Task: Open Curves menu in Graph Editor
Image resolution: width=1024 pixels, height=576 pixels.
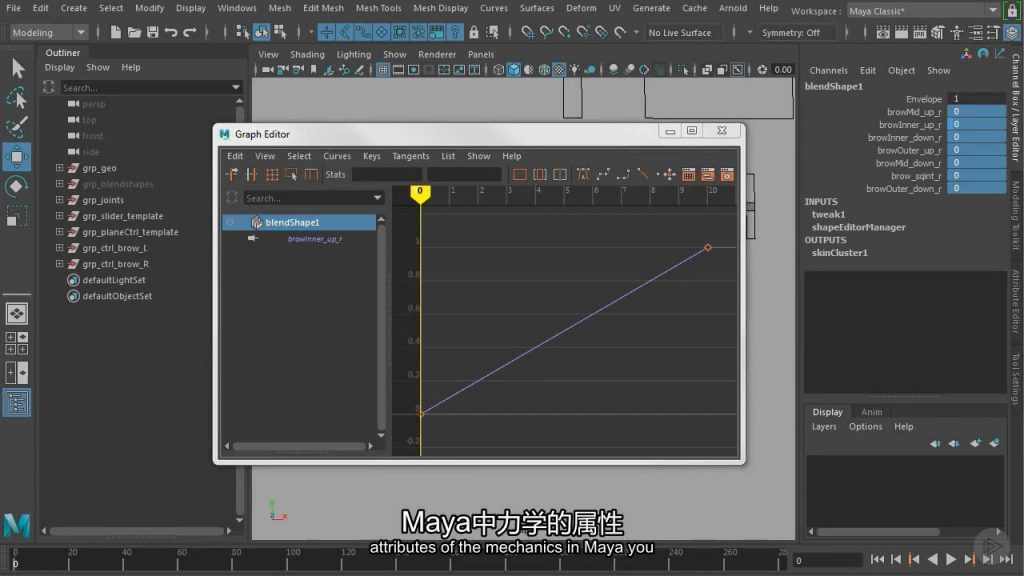Action: point(337,156)
